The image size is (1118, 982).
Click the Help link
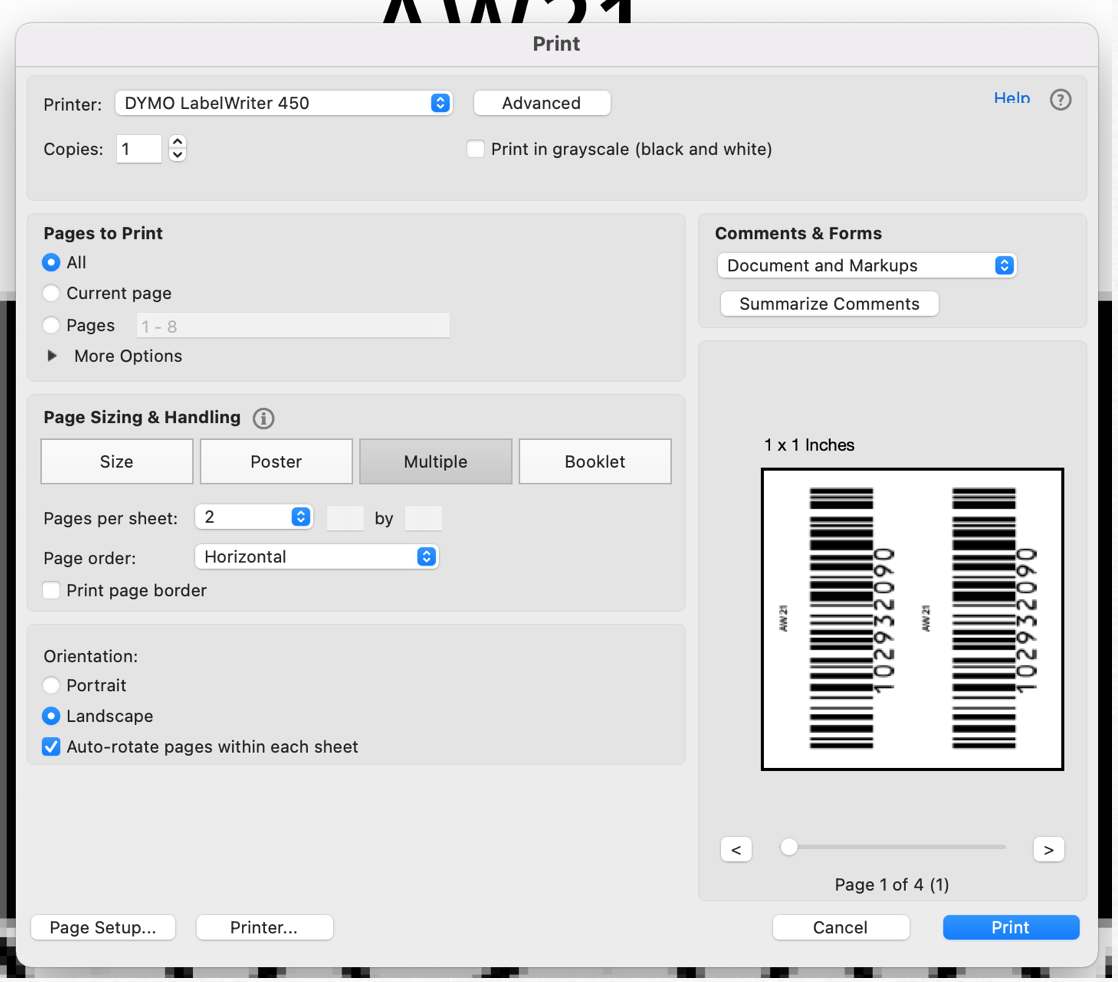[x=1012, y=98]
